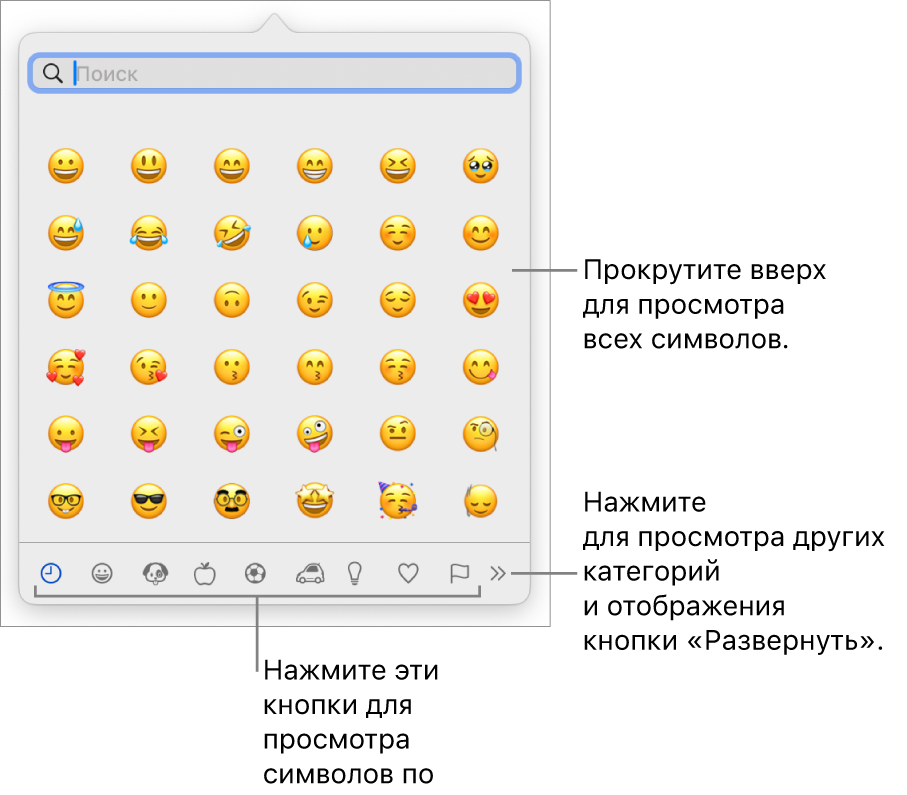This screenshot has width=907, height=795.
Task: Insert the face blowing a kiss emoji
Action: coord(149,367)
